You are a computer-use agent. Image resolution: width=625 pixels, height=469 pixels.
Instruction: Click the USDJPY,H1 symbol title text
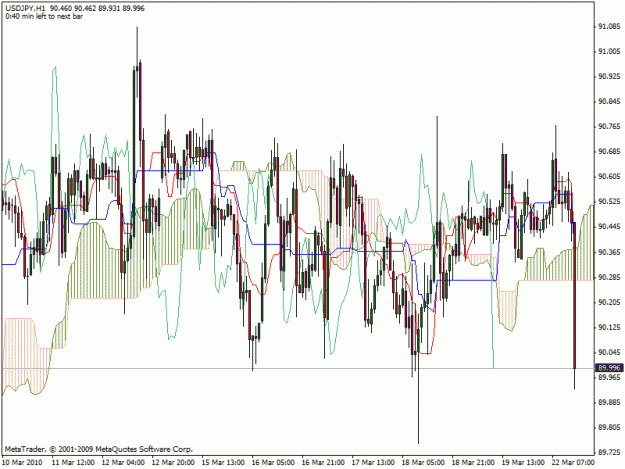tap(25, 8)
